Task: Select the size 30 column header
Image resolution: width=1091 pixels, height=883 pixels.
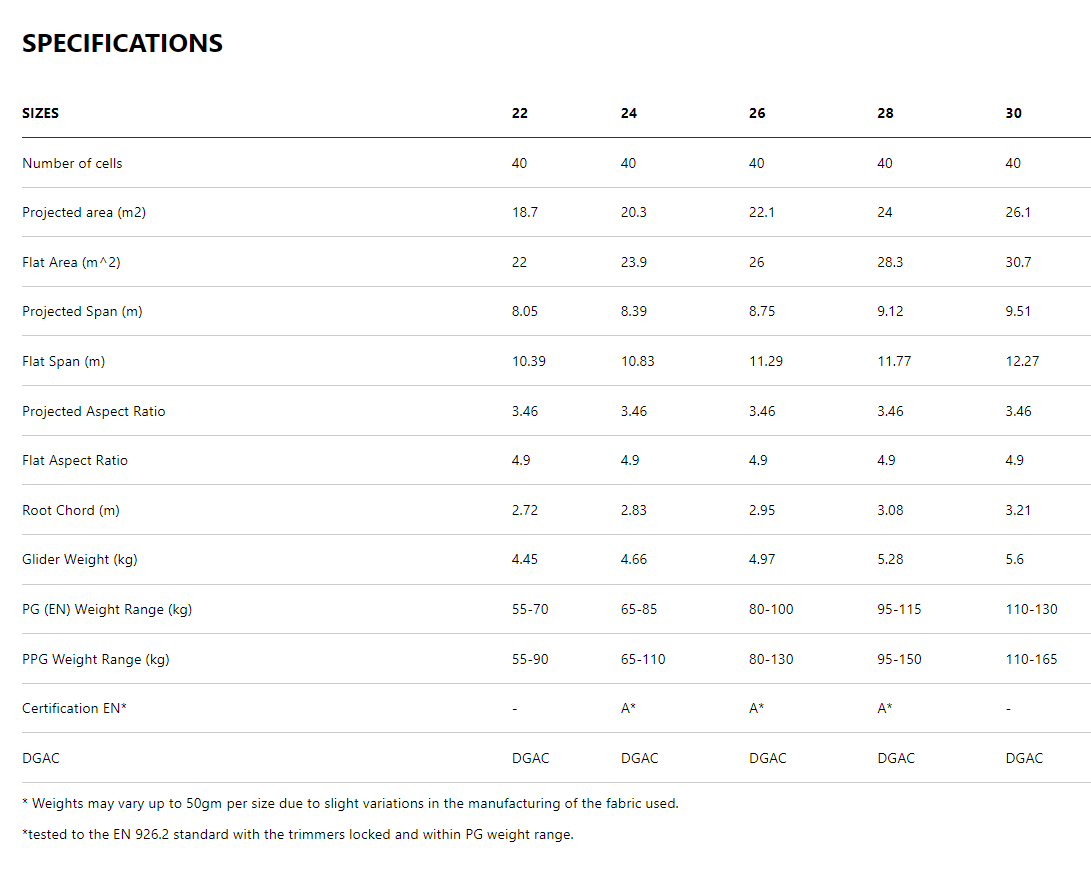Action: click(x=1014, y=113)
